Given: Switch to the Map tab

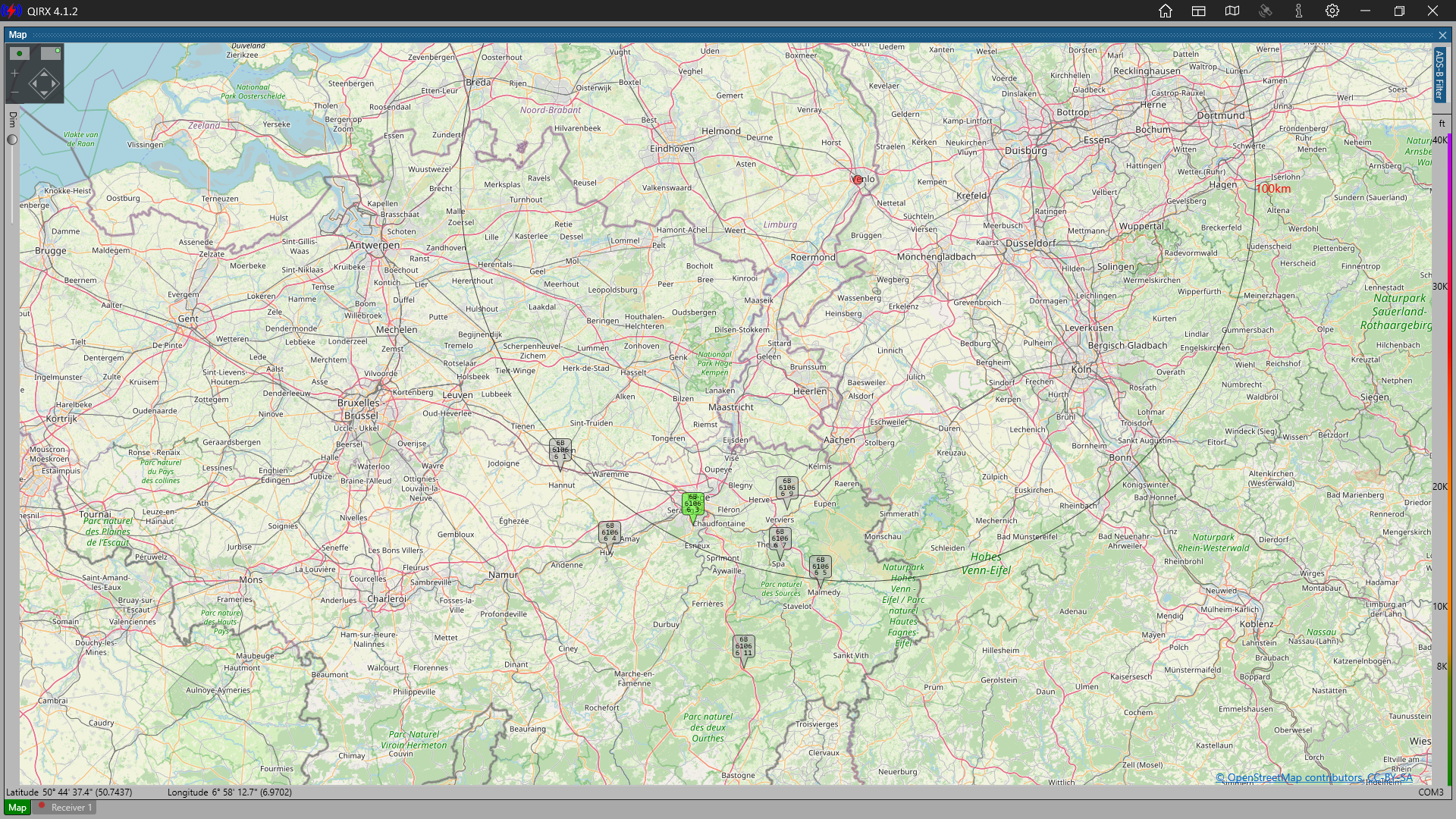Looking at the screenshot, I should (17, 808).
